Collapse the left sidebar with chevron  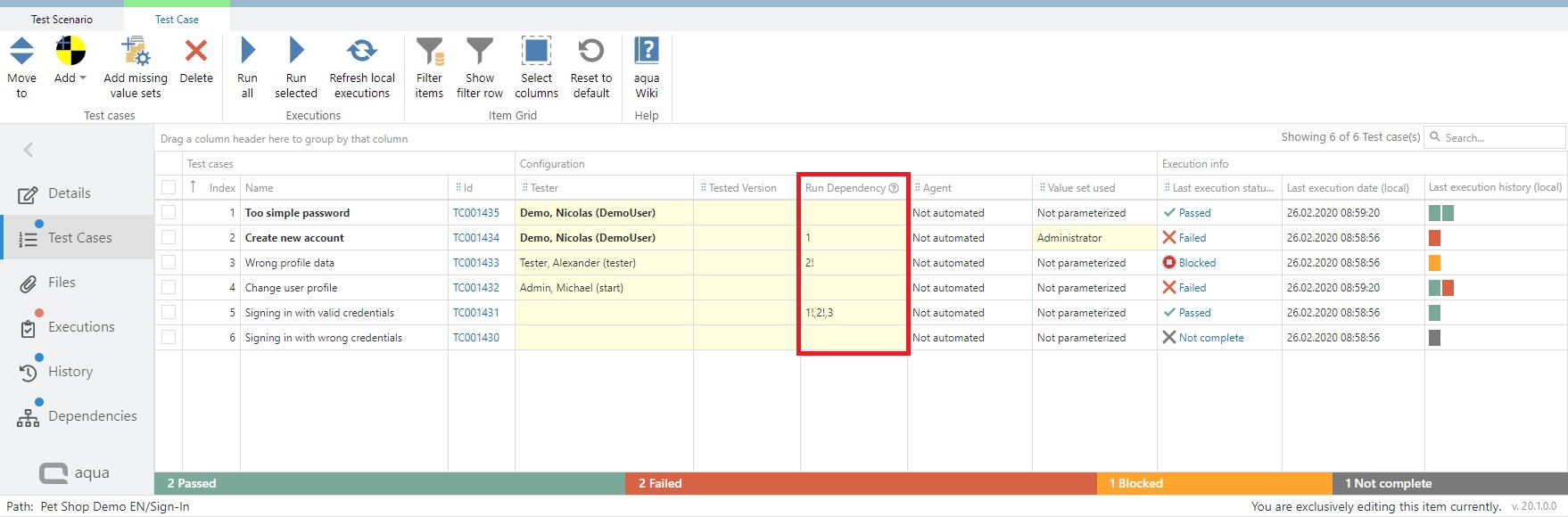tap(29, 150)
